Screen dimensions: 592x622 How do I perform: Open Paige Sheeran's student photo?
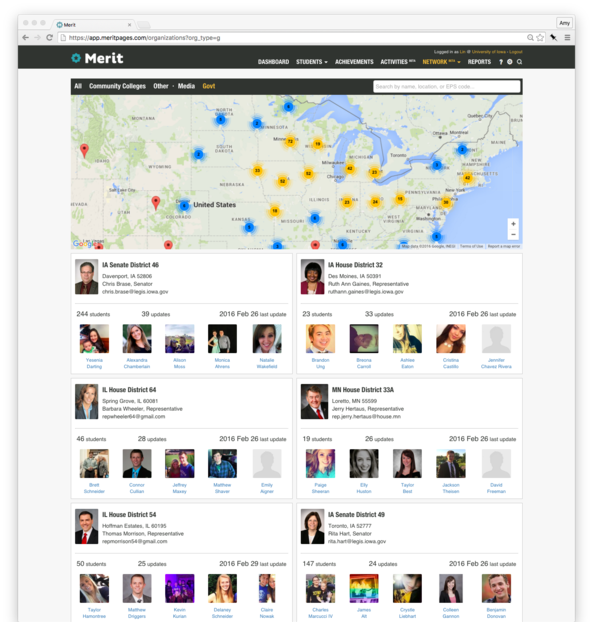click(x=320, y=463)
